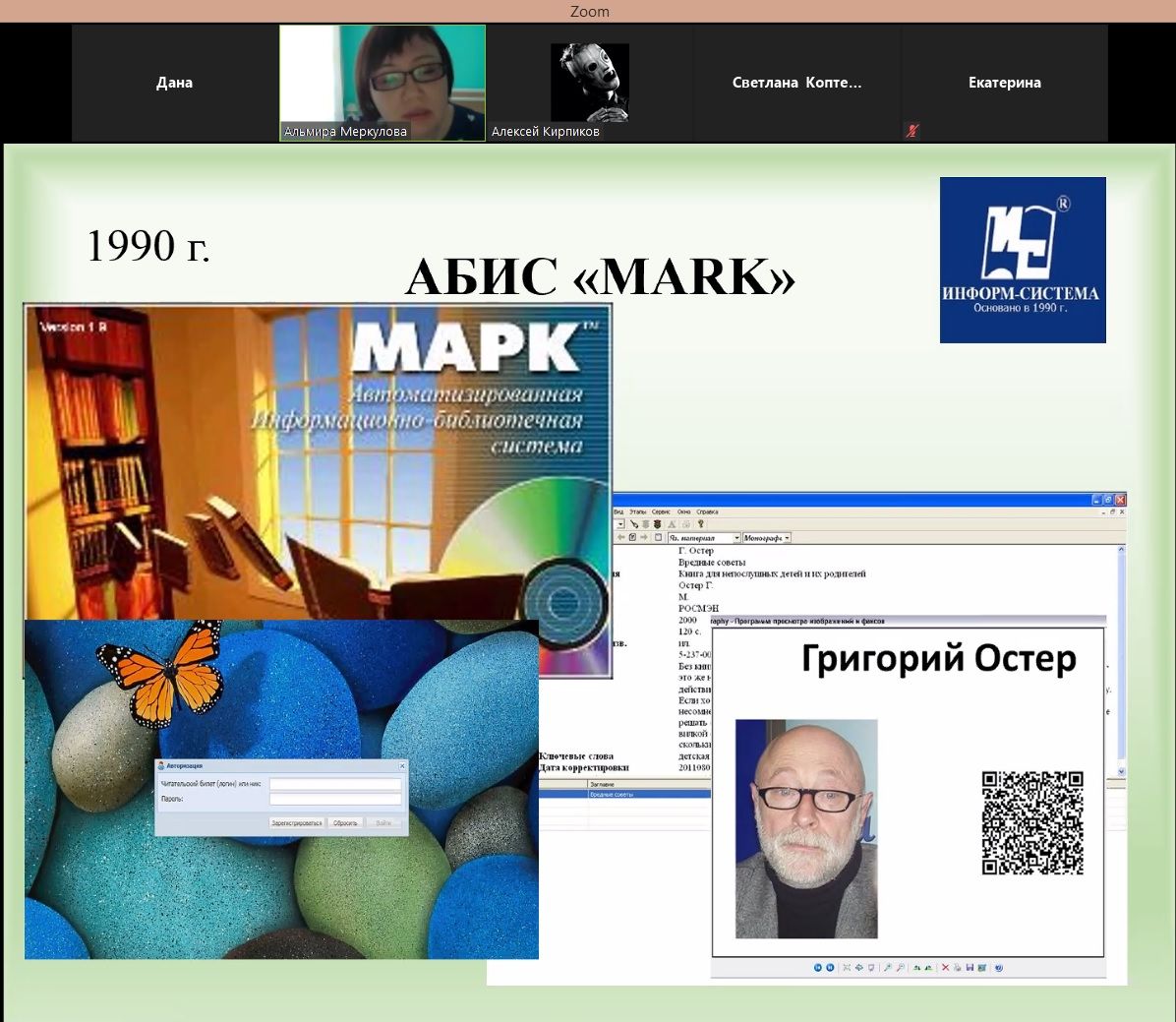Viewport: 1176px width, 1022px height.
Task: Click the image icon after the diskette
Action: pyautogui.click(x=981, y=968)
